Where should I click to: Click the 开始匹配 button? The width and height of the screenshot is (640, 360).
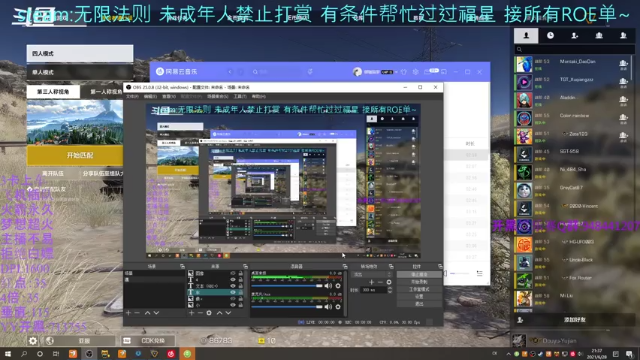pos(75,156)
